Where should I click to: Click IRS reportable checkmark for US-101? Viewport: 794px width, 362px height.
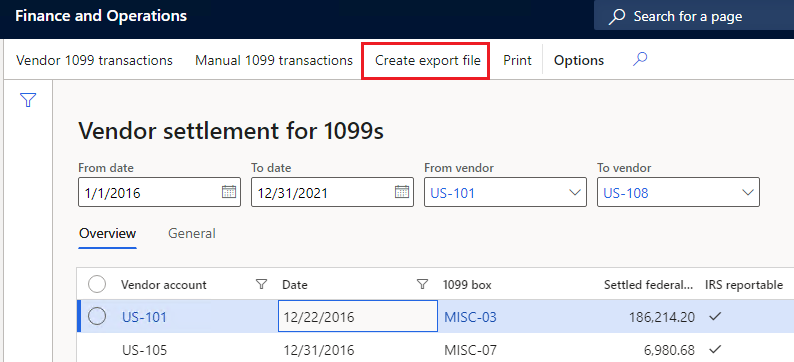715,317
